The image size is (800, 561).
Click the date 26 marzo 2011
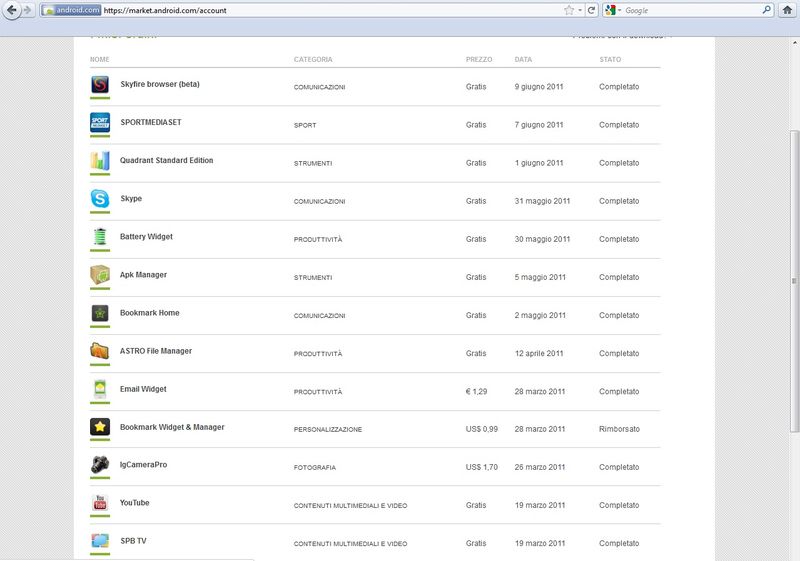(539, 467)
